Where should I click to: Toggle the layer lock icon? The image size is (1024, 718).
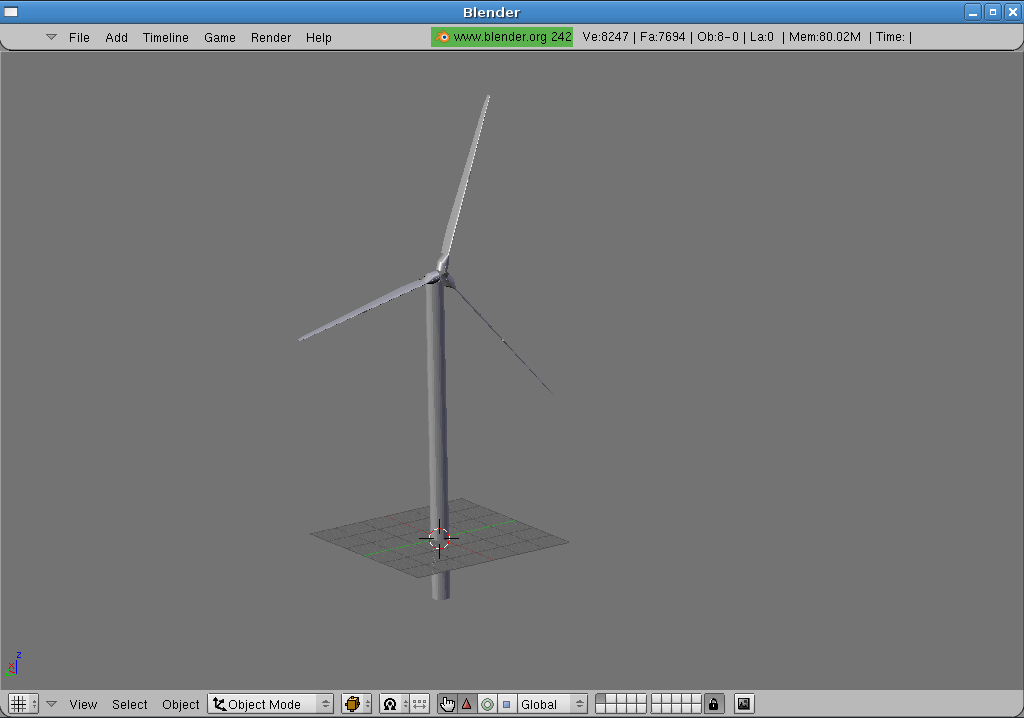click(713, 704)
